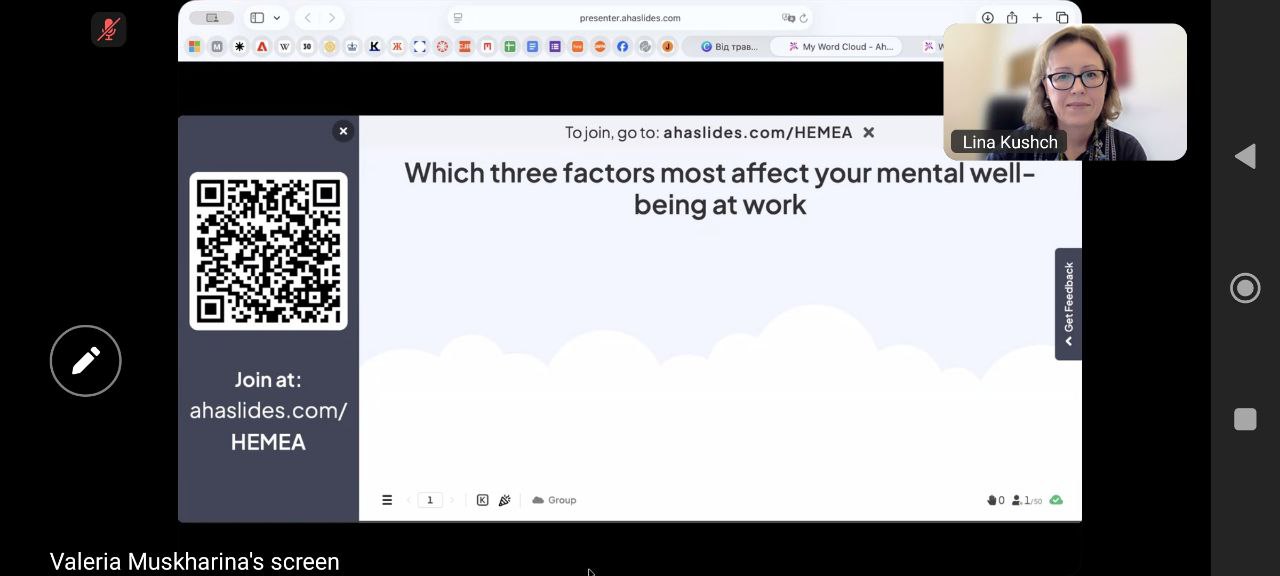The height and width of the screenshot is (576, 1280).
Task: Click the green cloud sync status icon
Action: coord(1056,500)
